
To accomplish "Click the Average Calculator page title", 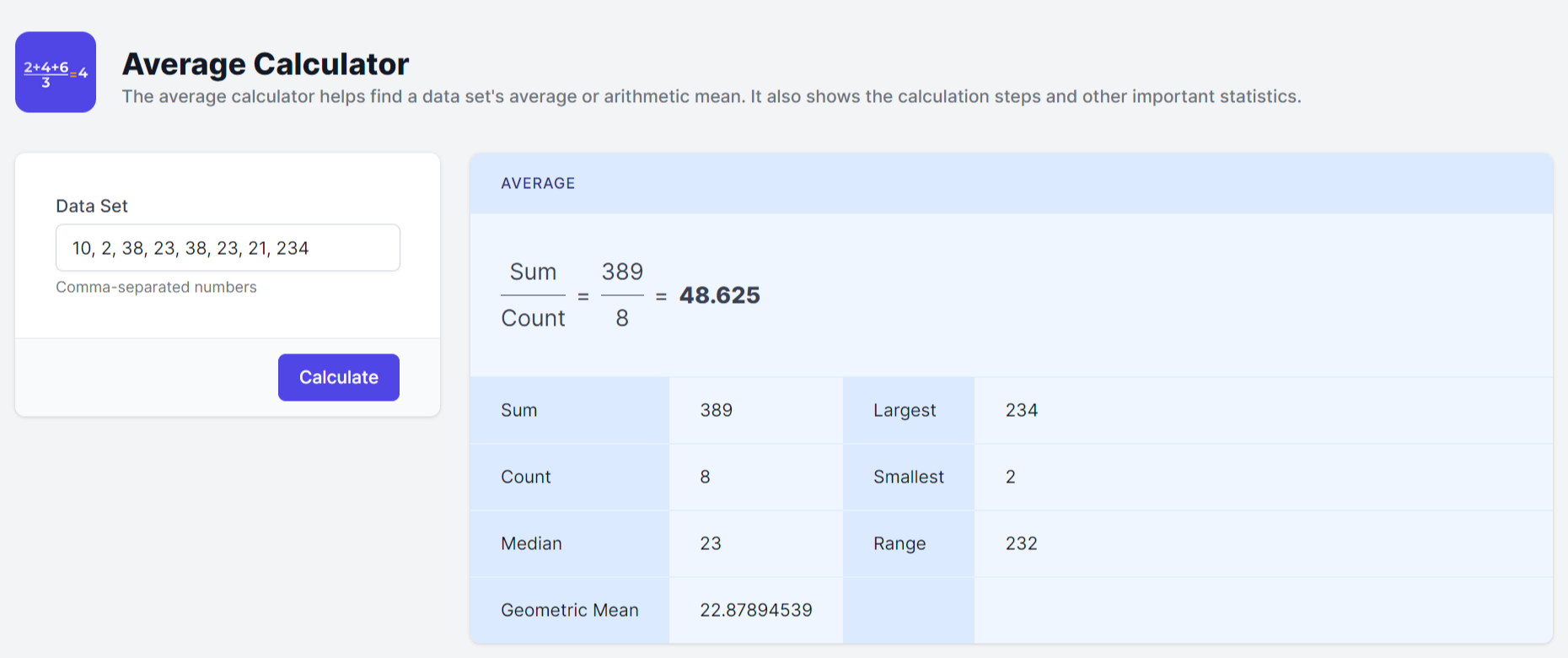I will [266, 64].
